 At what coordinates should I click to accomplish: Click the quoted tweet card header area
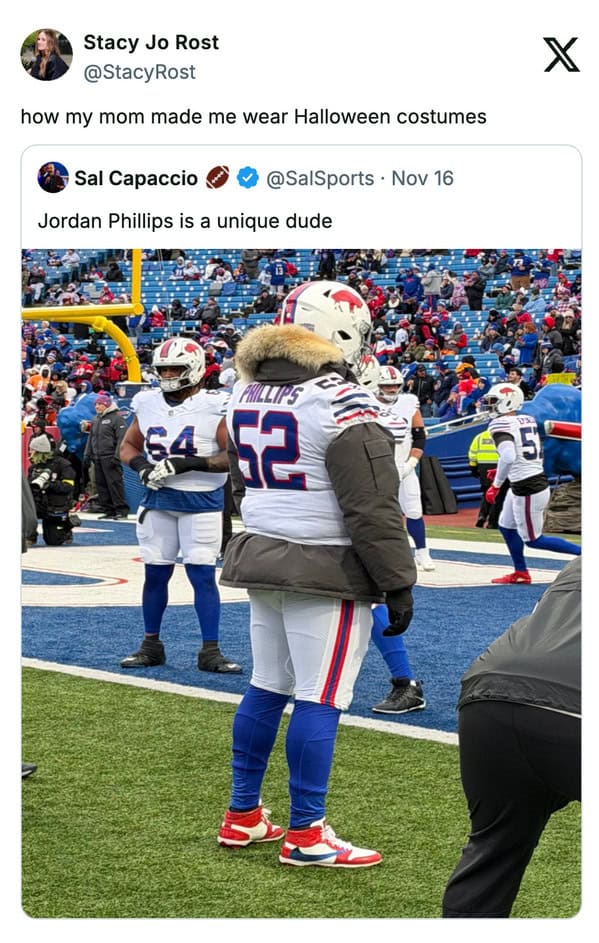(301, 197)
